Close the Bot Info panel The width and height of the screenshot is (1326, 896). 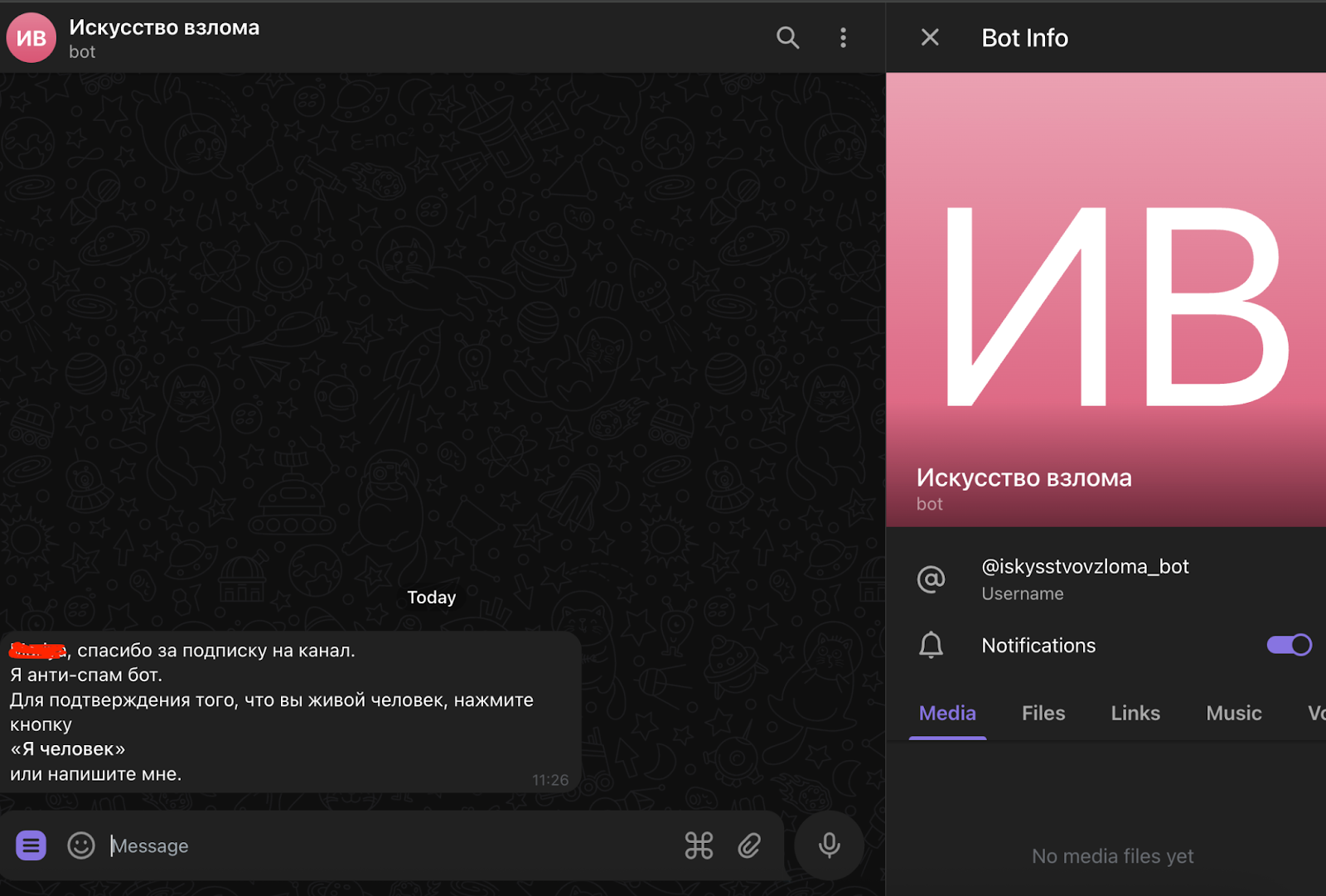coord(930,37)
